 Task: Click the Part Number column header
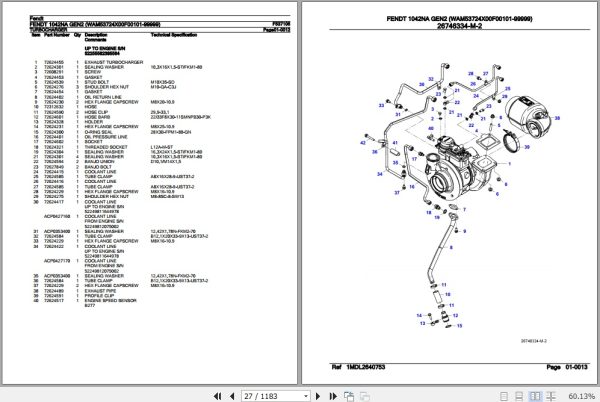57,35
